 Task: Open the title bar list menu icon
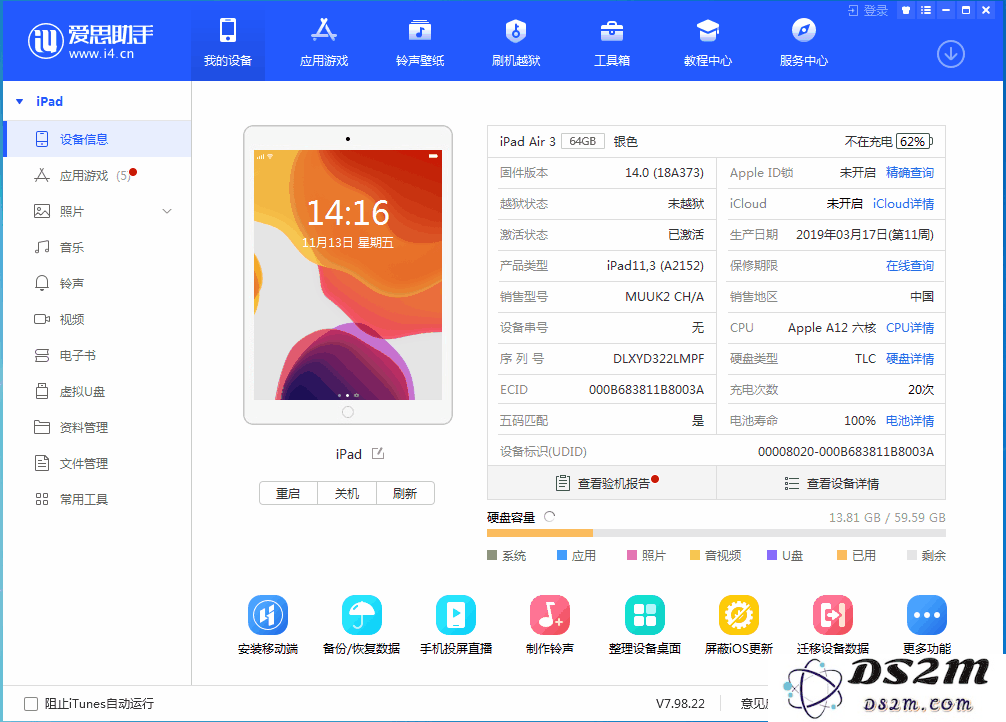tap(926, 10)
